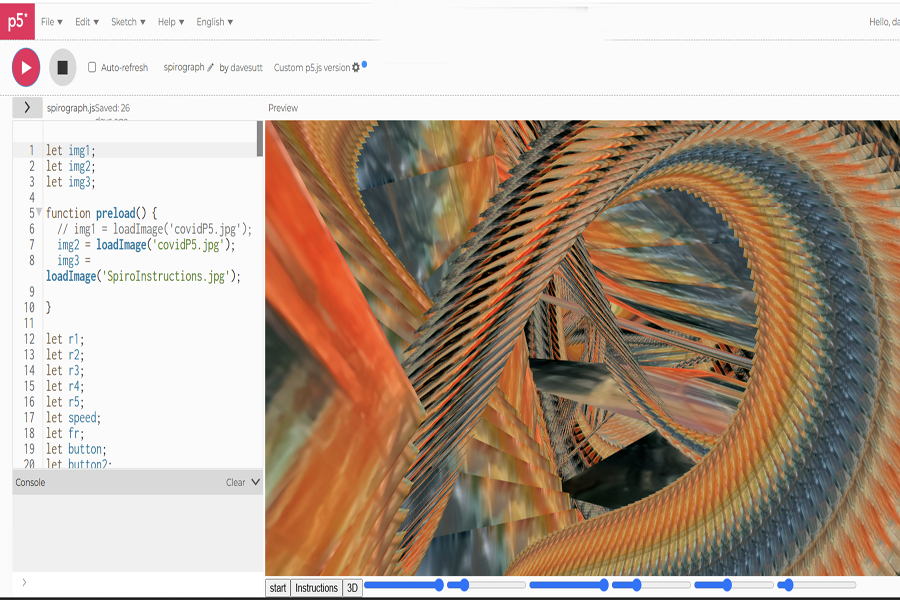
Task: Open the Help menu
Action: 170,21
